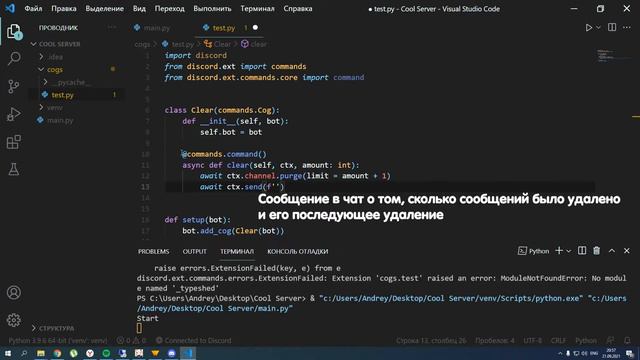
Task: Click the cogs breadcrumb
Action: point(142,44)
